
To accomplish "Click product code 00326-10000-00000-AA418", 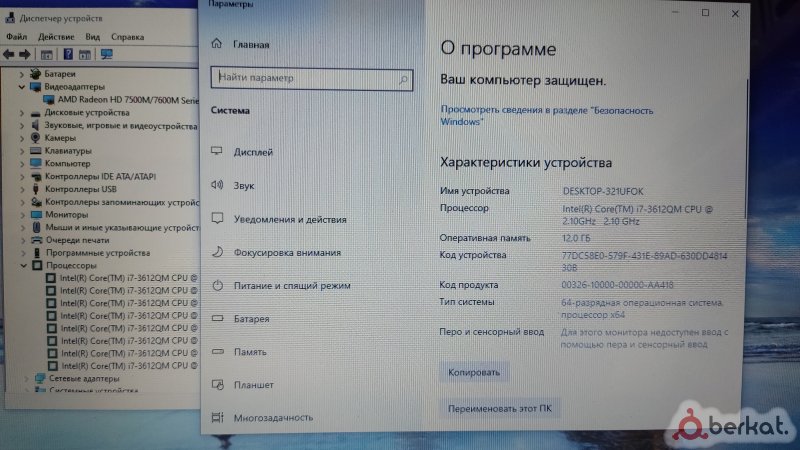I will 617,285.
